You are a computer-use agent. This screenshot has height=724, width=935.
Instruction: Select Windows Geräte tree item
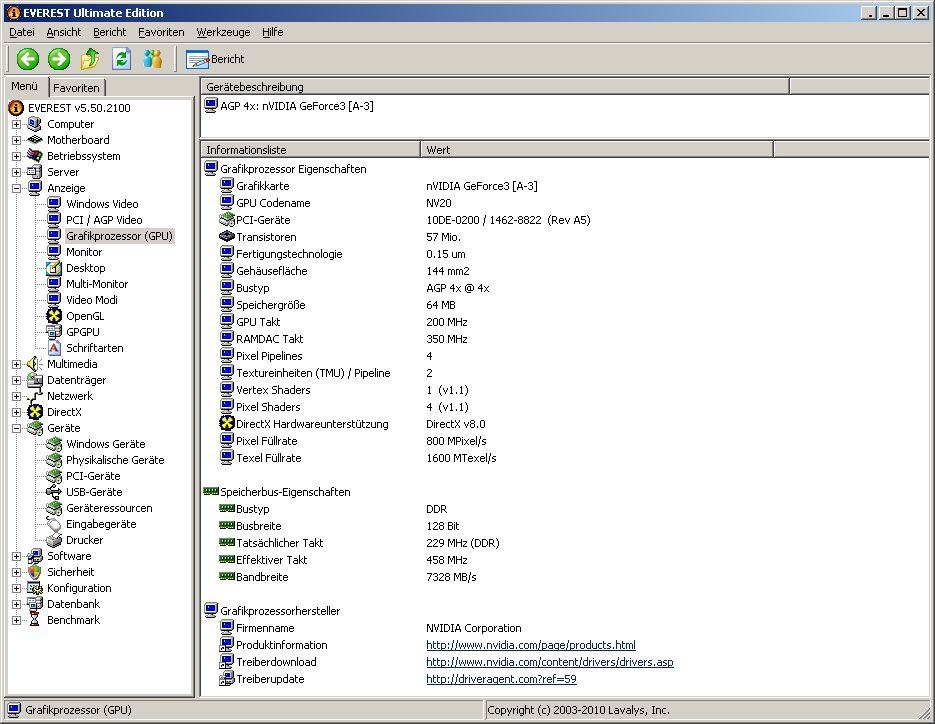(106, 444)
